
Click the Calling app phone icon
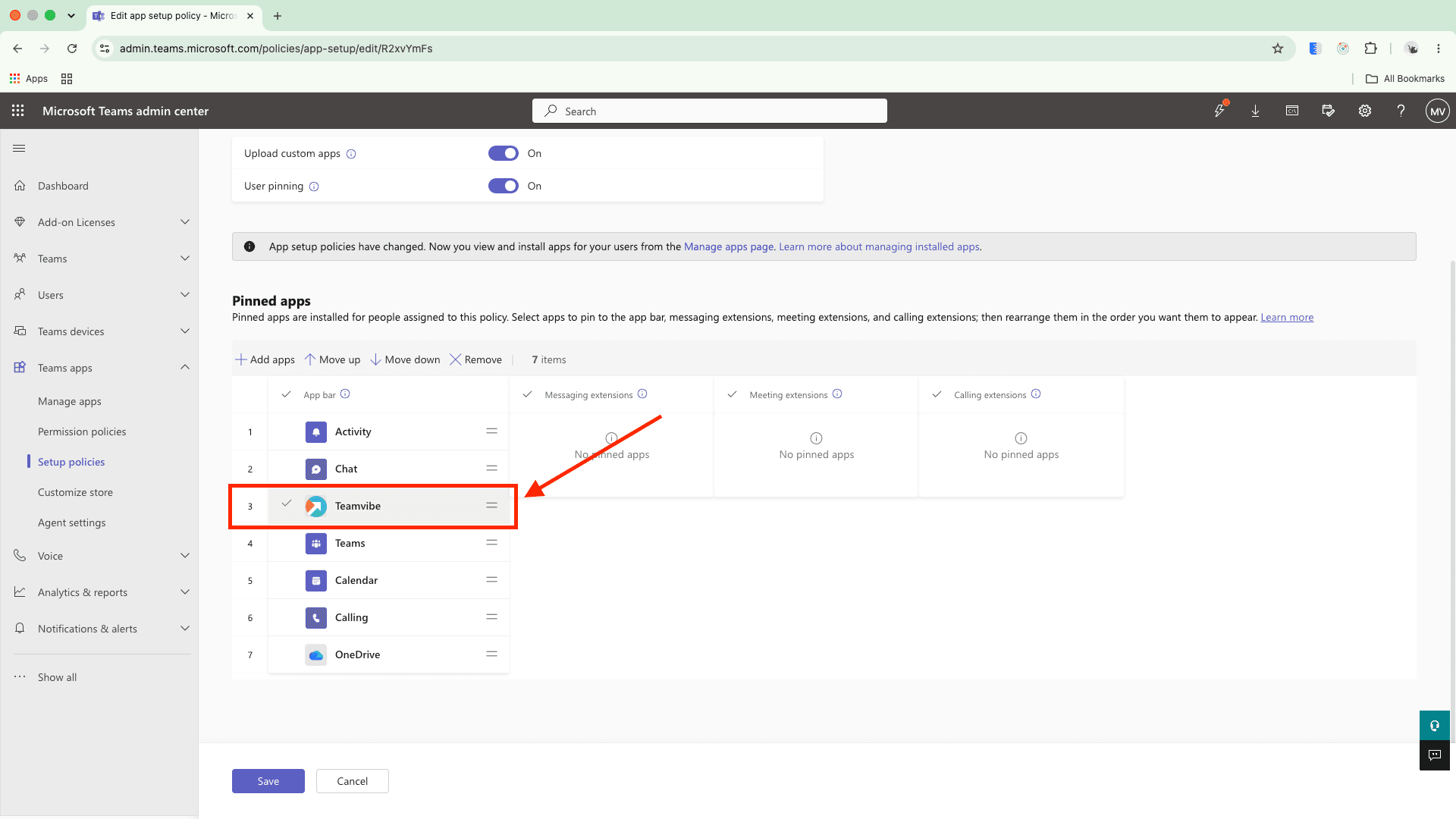pos(316,617)
